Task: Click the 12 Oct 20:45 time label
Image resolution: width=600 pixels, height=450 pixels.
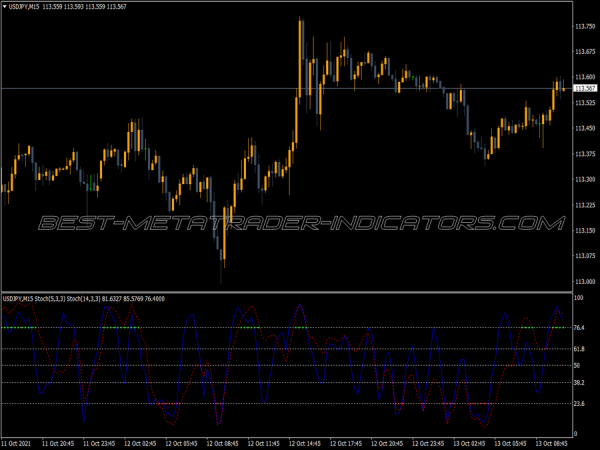Action: 387,444
